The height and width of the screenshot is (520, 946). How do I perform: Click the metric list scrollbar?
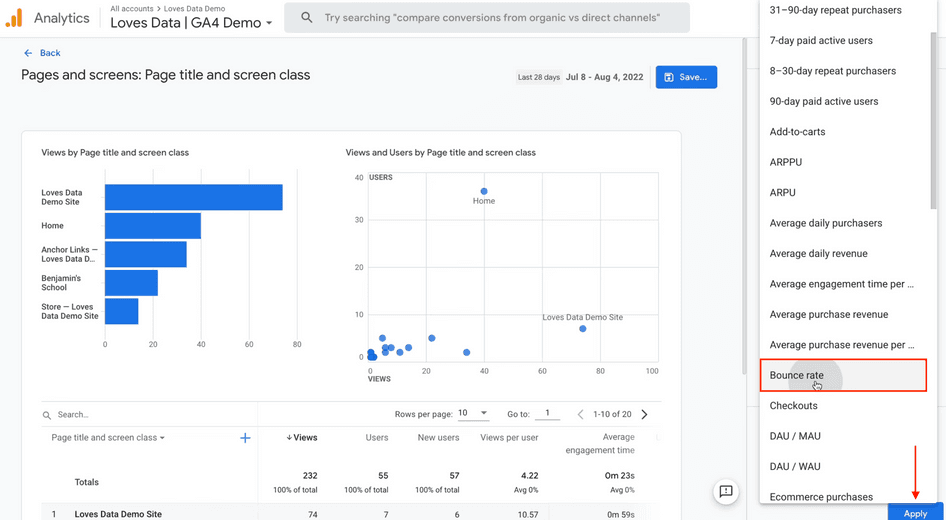934,121
